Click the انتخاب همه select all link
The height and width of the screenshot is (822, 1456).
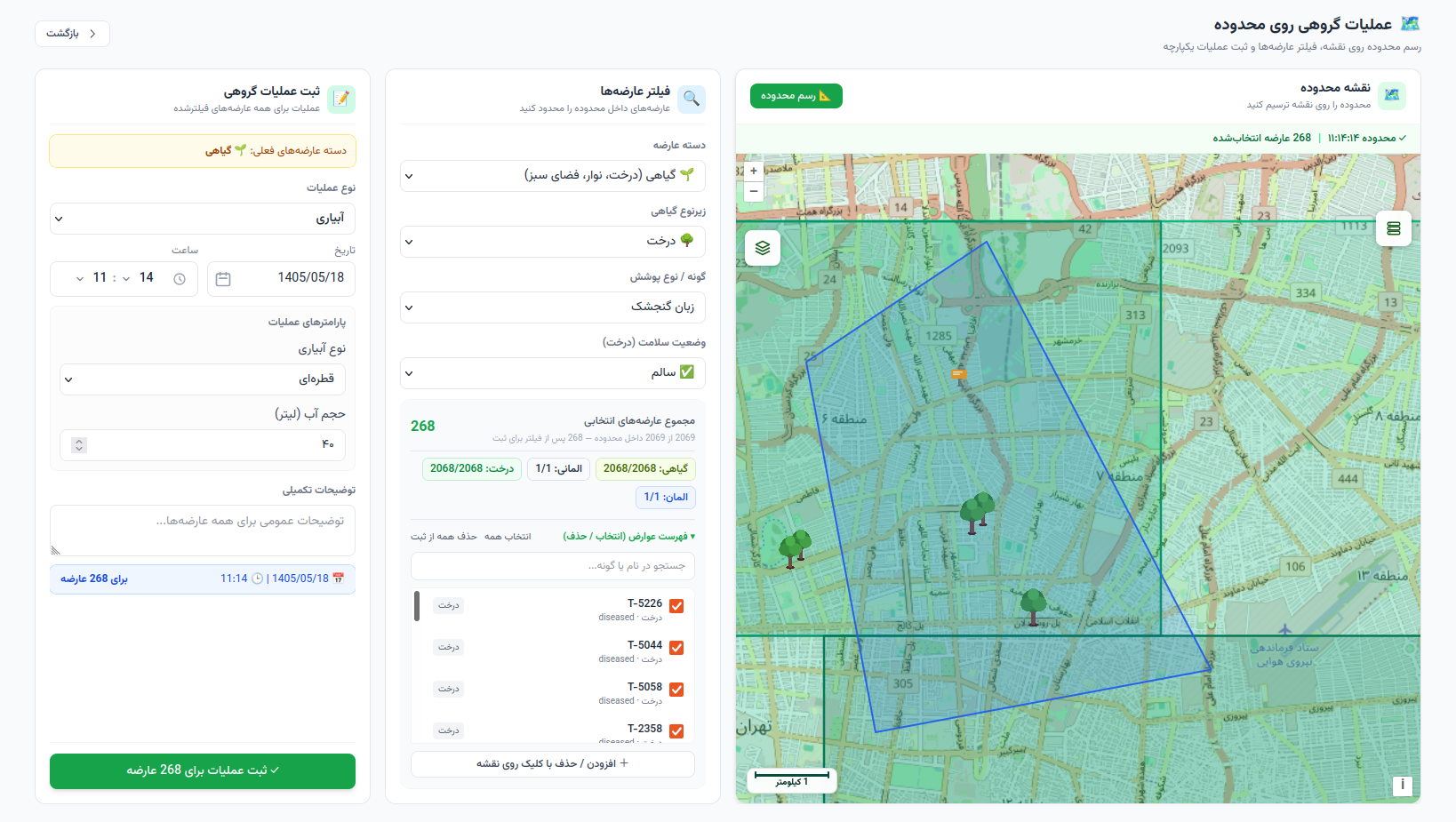pos(508,537)
